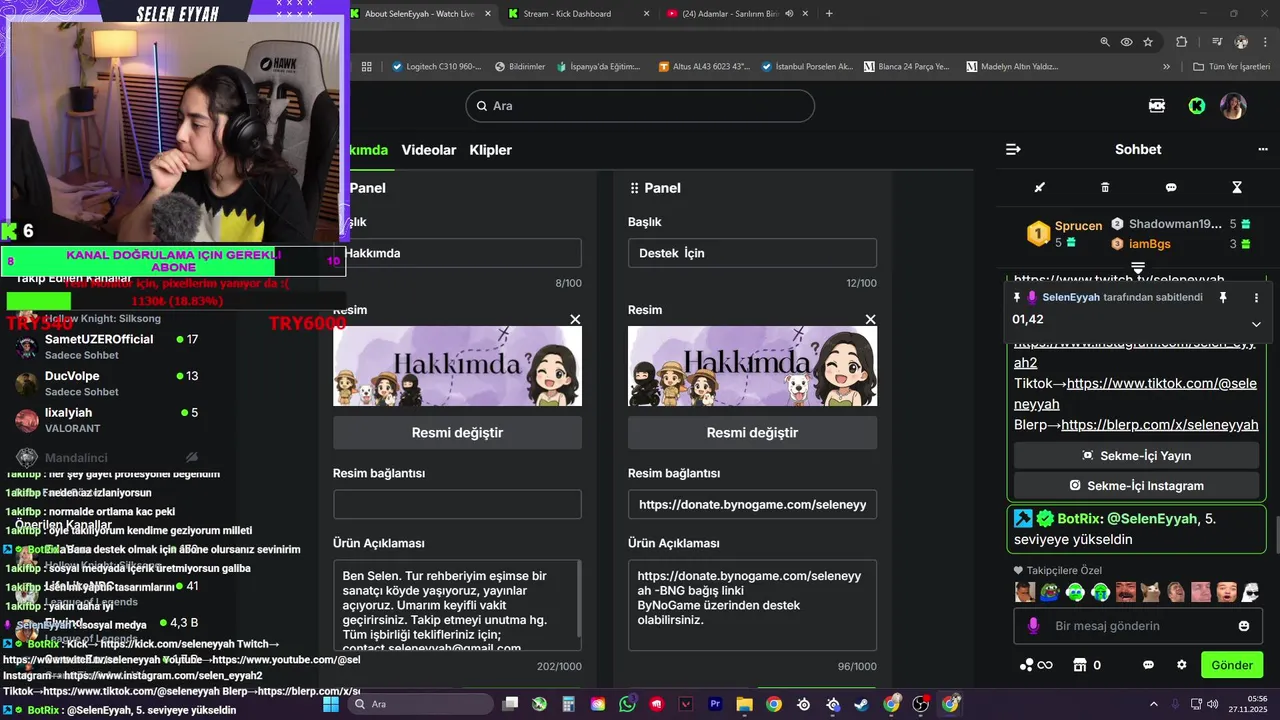Image resolution: width=1280 pixels, height=720 pixels.
Task: Open a new browser tab
Action: click(829, 14)
